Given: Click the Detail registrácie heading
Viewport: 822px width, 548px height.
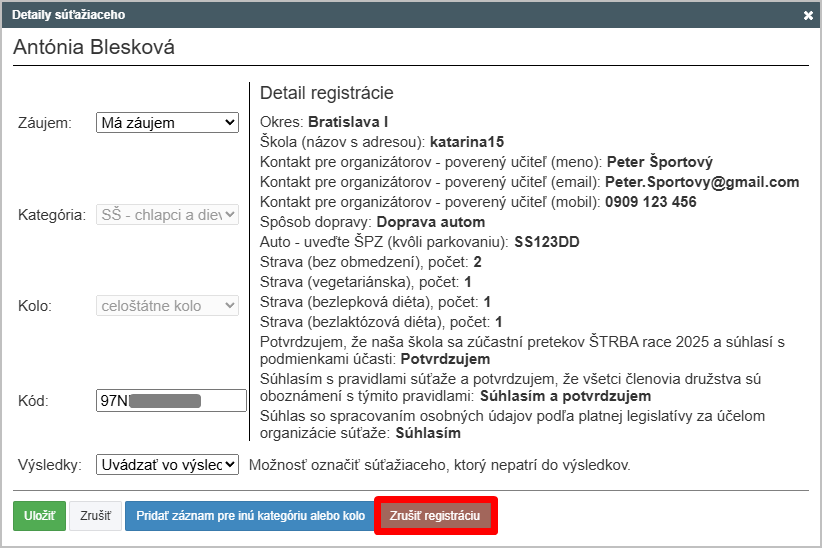Looking at the screenshot, I should point(326,93).
